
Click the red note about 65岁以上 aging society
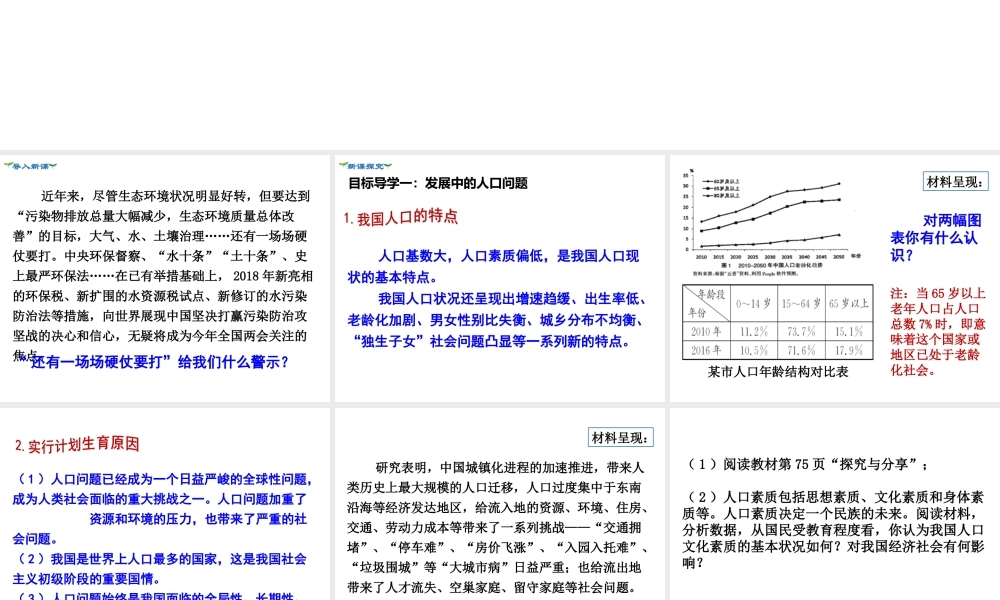click(x=937, y=331)
